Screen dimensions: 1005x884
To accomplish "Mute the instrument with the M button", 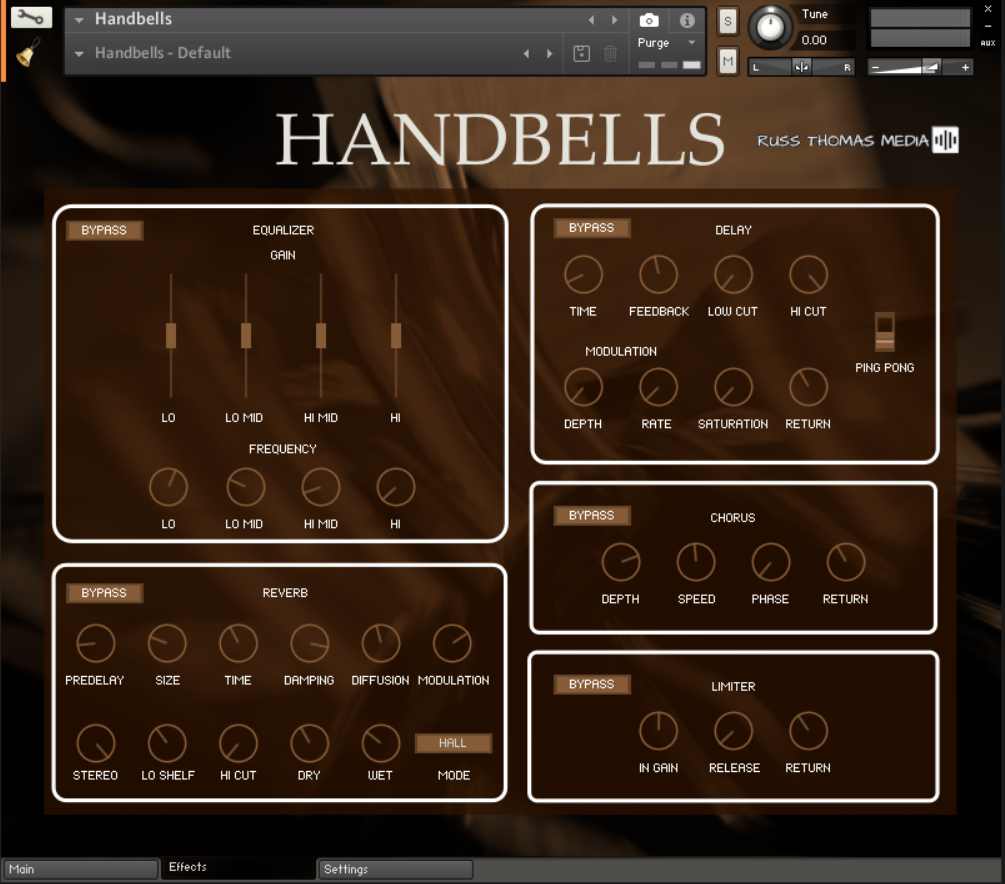I will pyautogui.click(x=727, y=62).
